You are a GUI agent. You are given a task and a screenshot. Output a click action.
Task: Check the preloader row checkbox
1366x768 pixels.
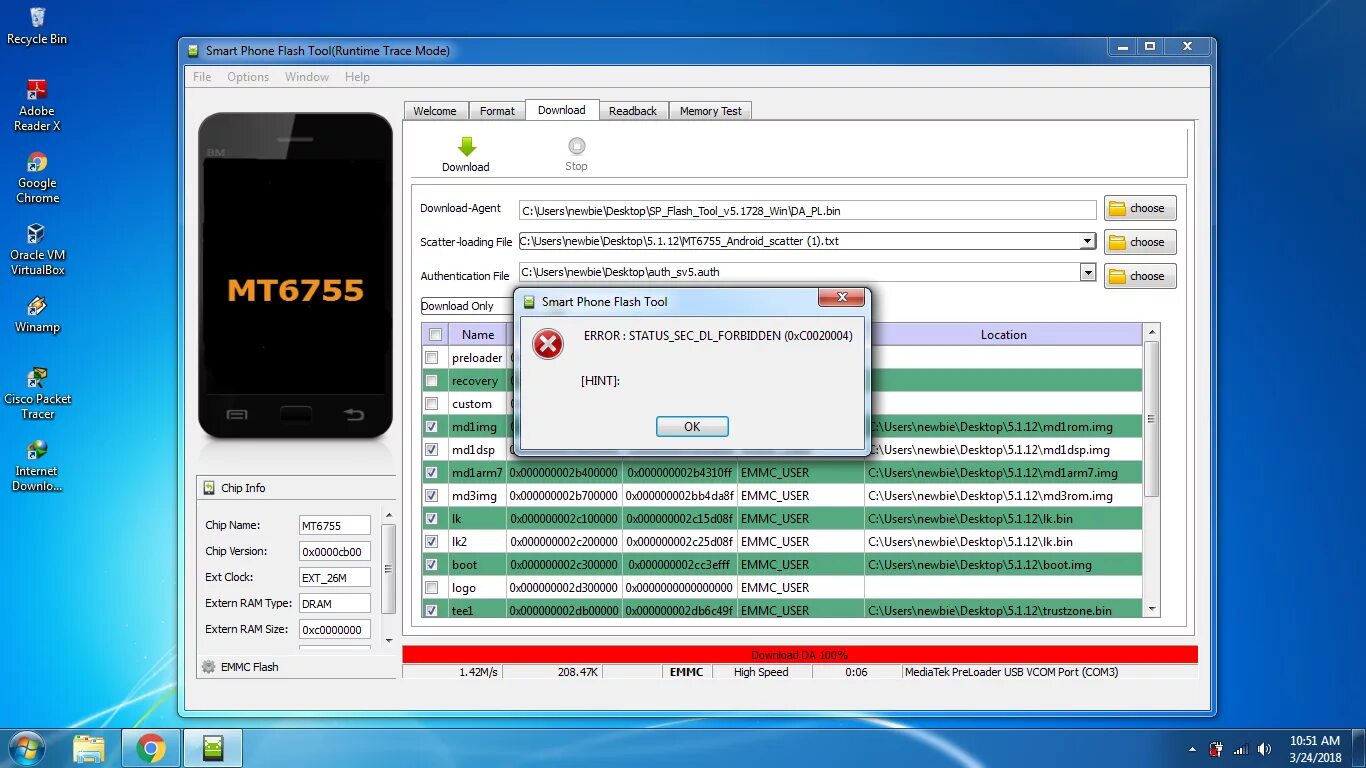point(432,358)
